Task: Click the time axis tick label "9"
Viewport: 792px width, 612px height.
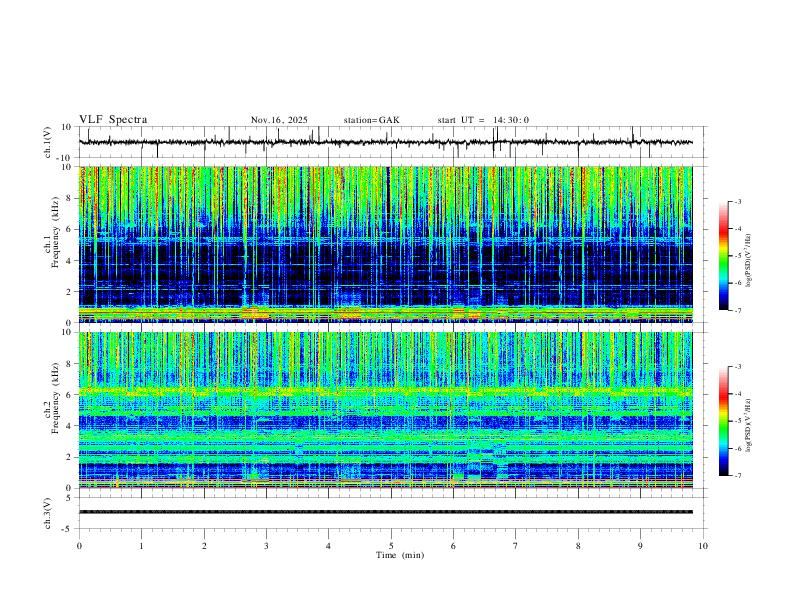Action: [x=640, y=546]
